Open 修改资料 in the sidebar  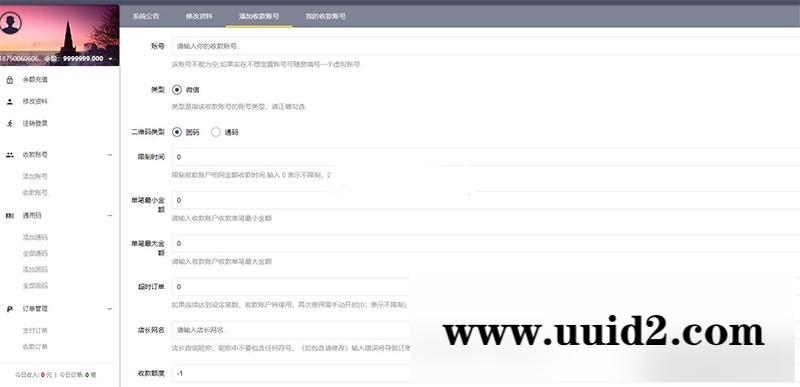tap(35, 101)
